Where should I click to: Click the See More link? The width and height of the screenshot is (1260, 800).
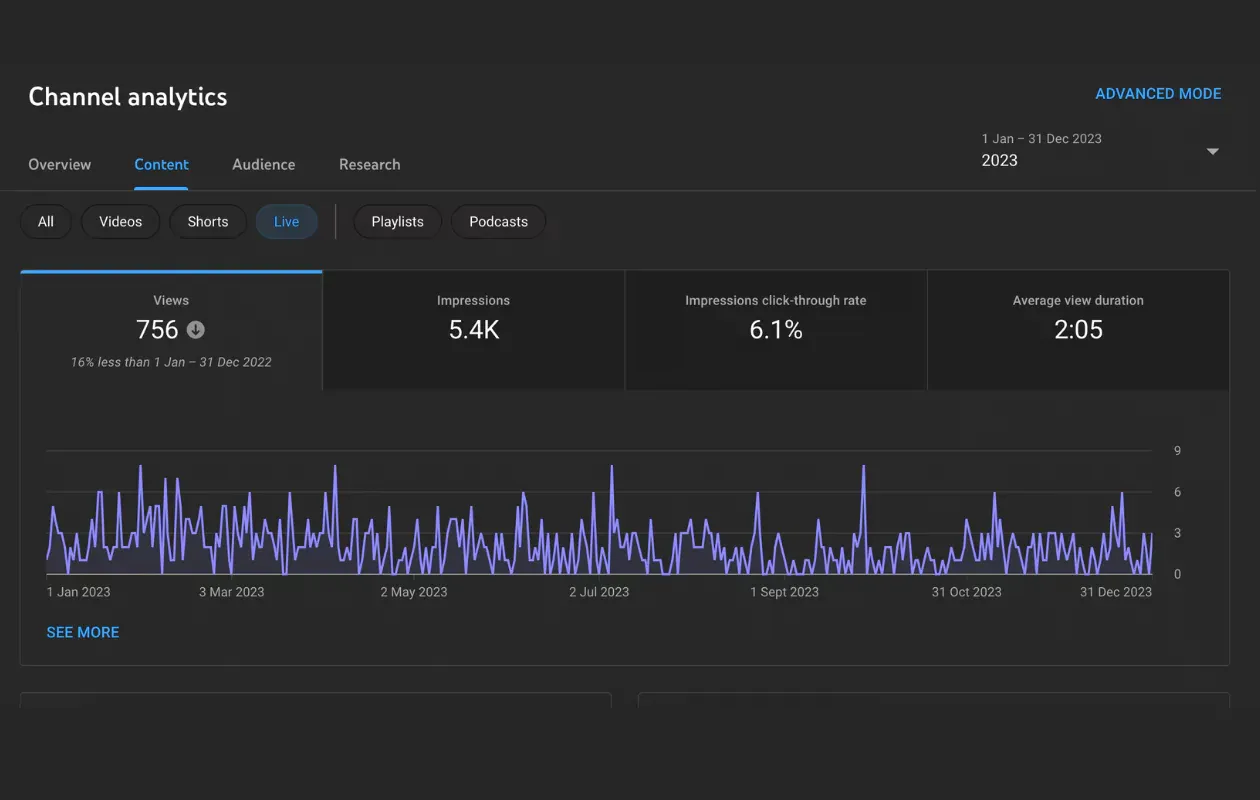click(x=83, y=632)
